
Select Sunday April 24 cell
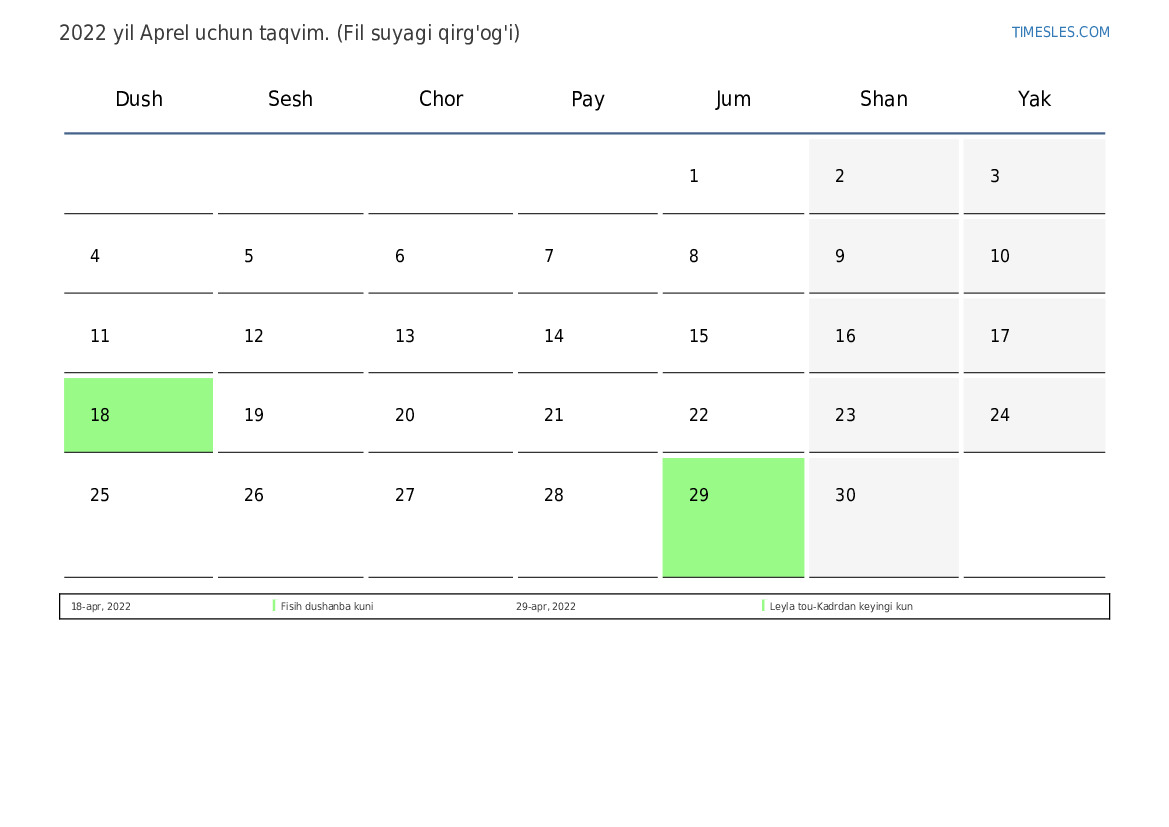click(x=1034, y=415)
